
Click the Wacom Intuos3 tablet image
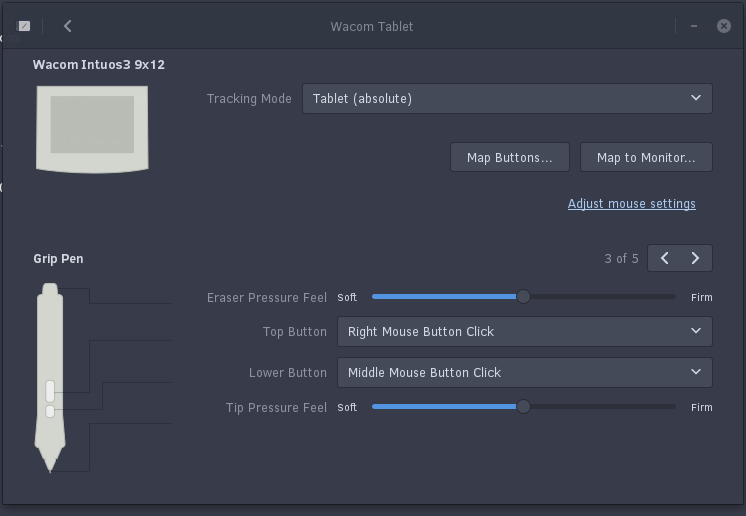[x=92, y=129]
